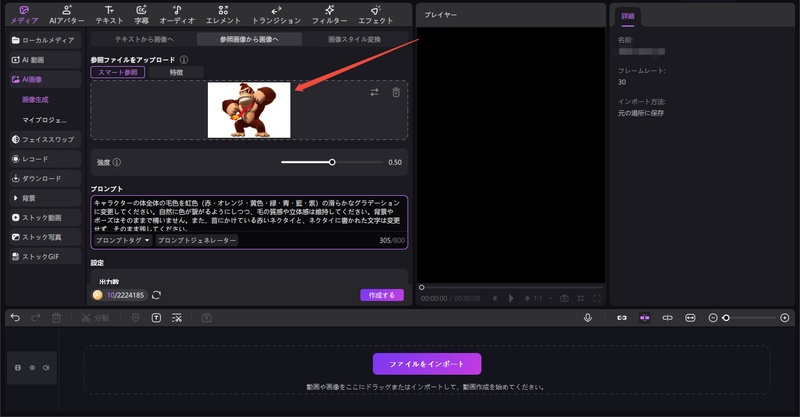Click the timeline silence-detection cut icon
Screen dimensions: 800x417
tap(177, 318)
